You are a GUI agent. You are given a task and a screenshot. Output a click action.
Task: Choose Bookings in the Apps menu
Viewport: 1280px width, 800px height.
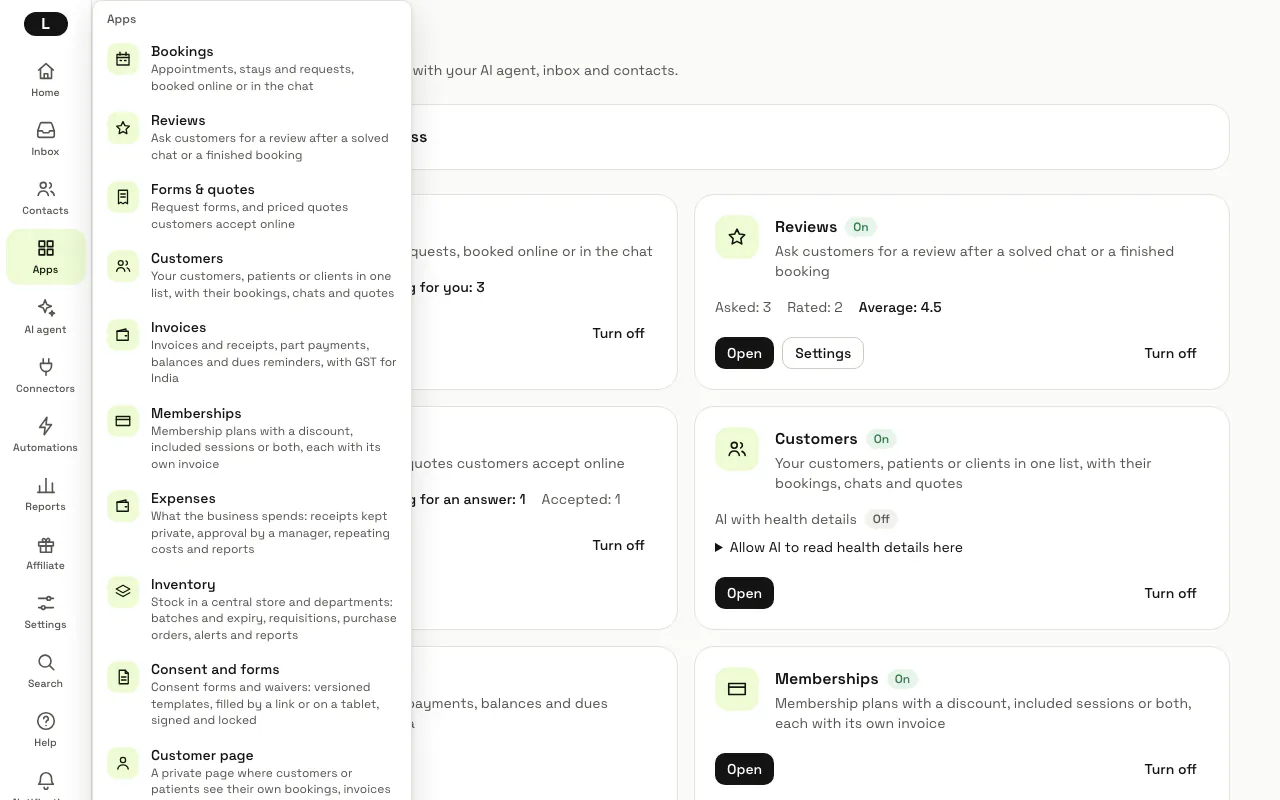tap(252, 68)
